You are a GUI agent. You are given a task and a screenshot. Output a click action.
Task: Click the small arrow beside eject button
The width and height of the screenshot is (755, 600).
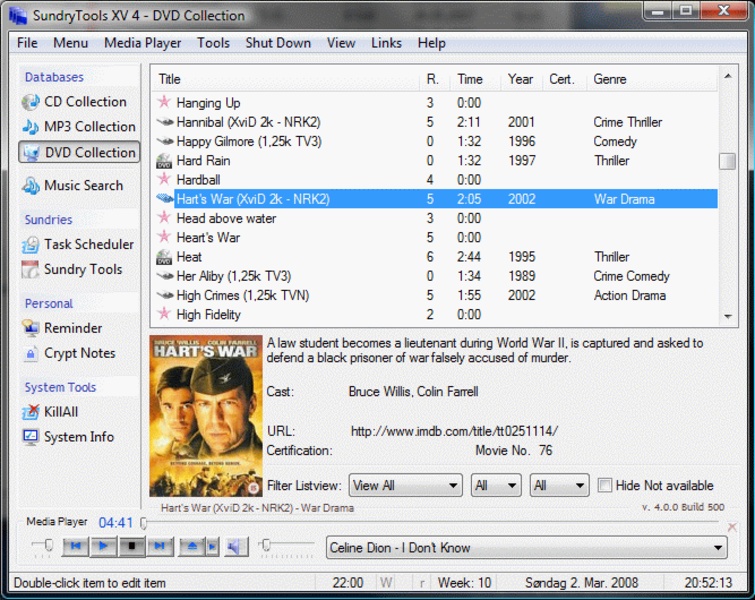click(212, 546)
